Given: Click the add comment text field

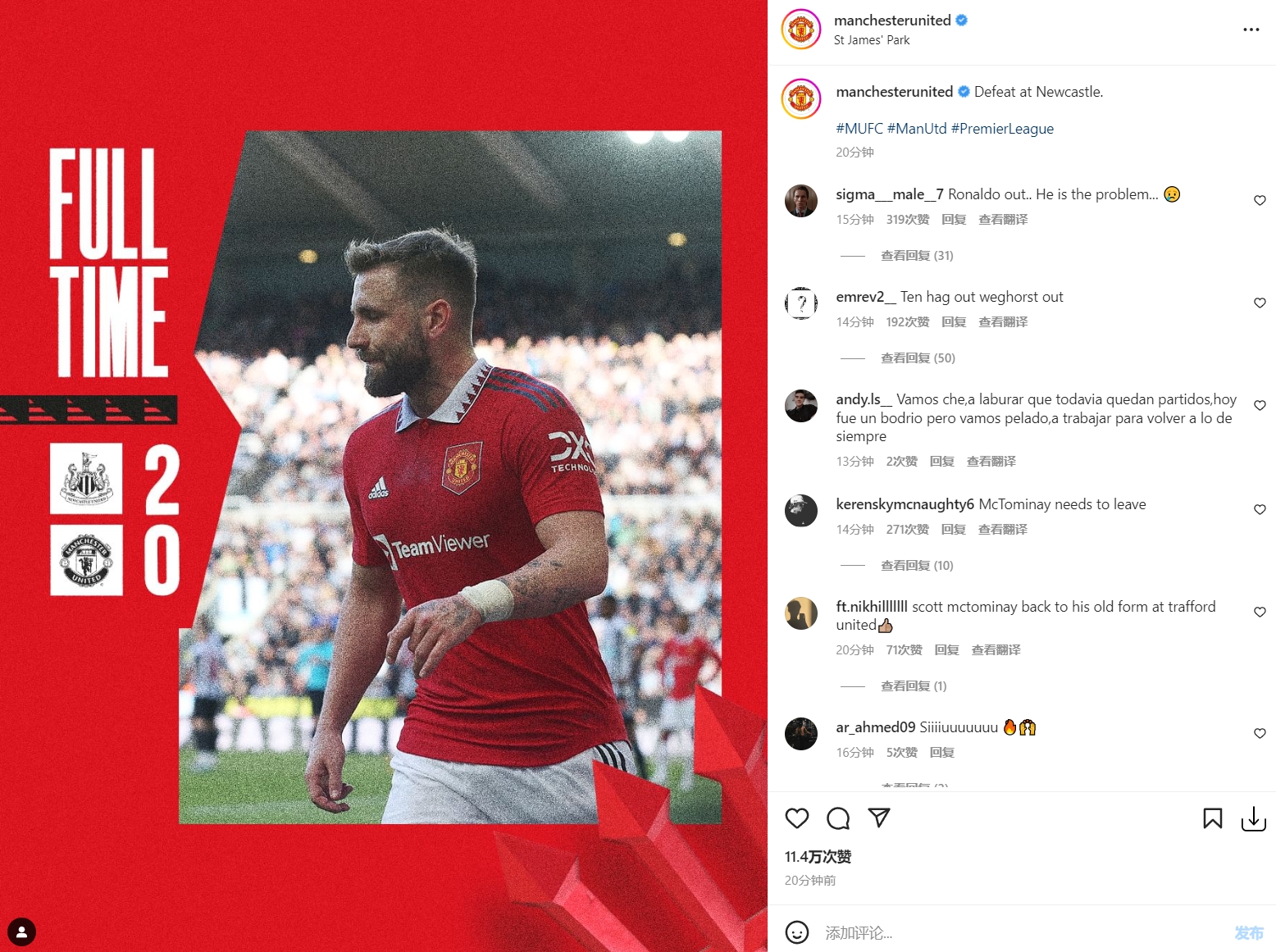Looking at the screenshot, I should click(1023, 932).
